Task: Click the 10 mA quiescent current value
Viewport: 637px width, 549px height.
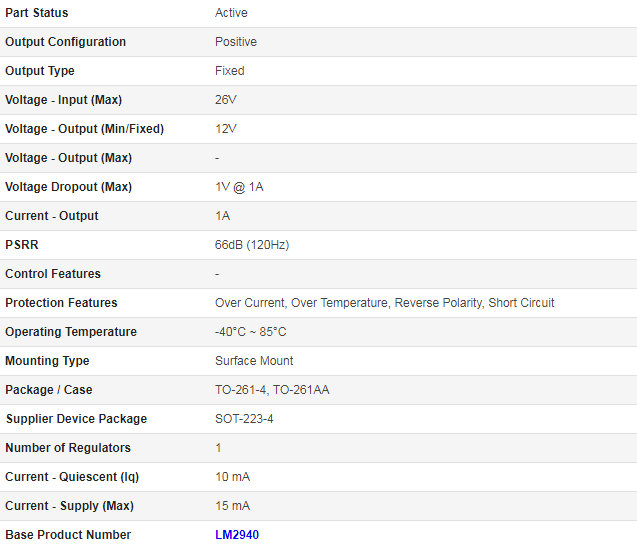Action: [x=232, y=476]
